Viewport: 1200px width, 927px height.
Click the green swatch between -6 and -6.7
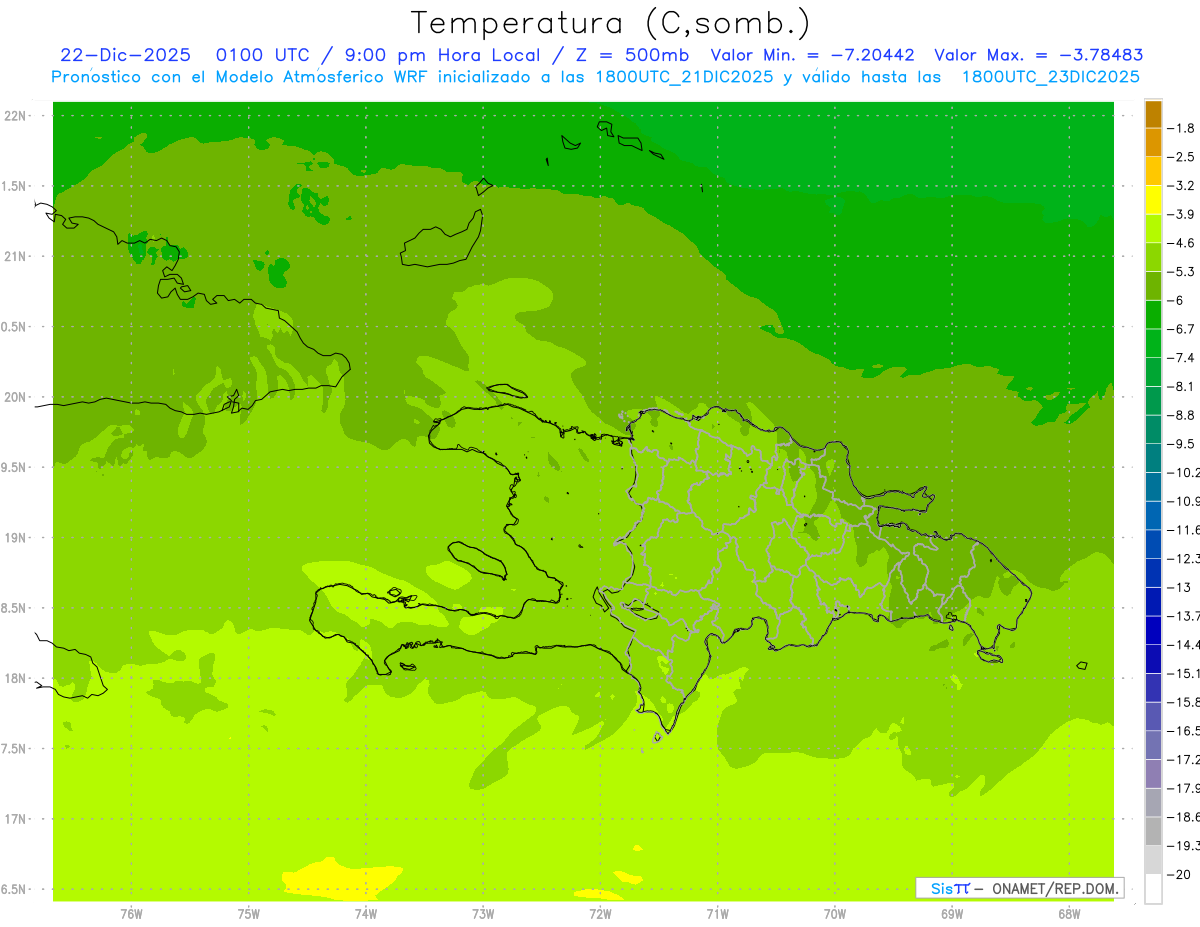point(1153,314)
